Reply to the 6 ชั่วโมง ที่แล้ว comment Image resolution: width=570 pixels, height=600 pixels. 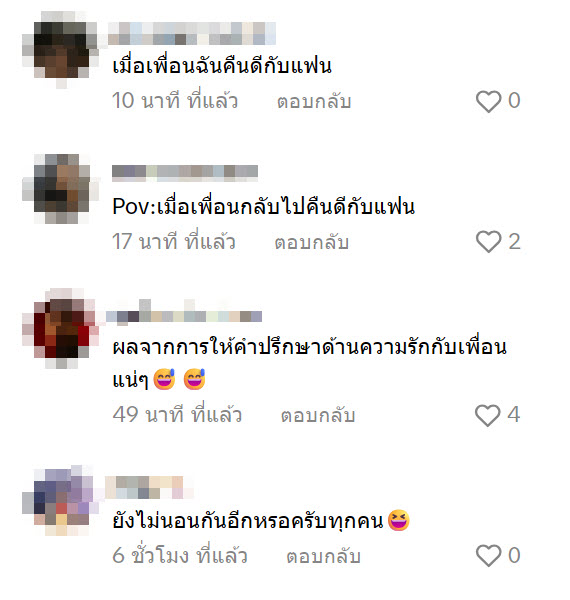[324, 556]
